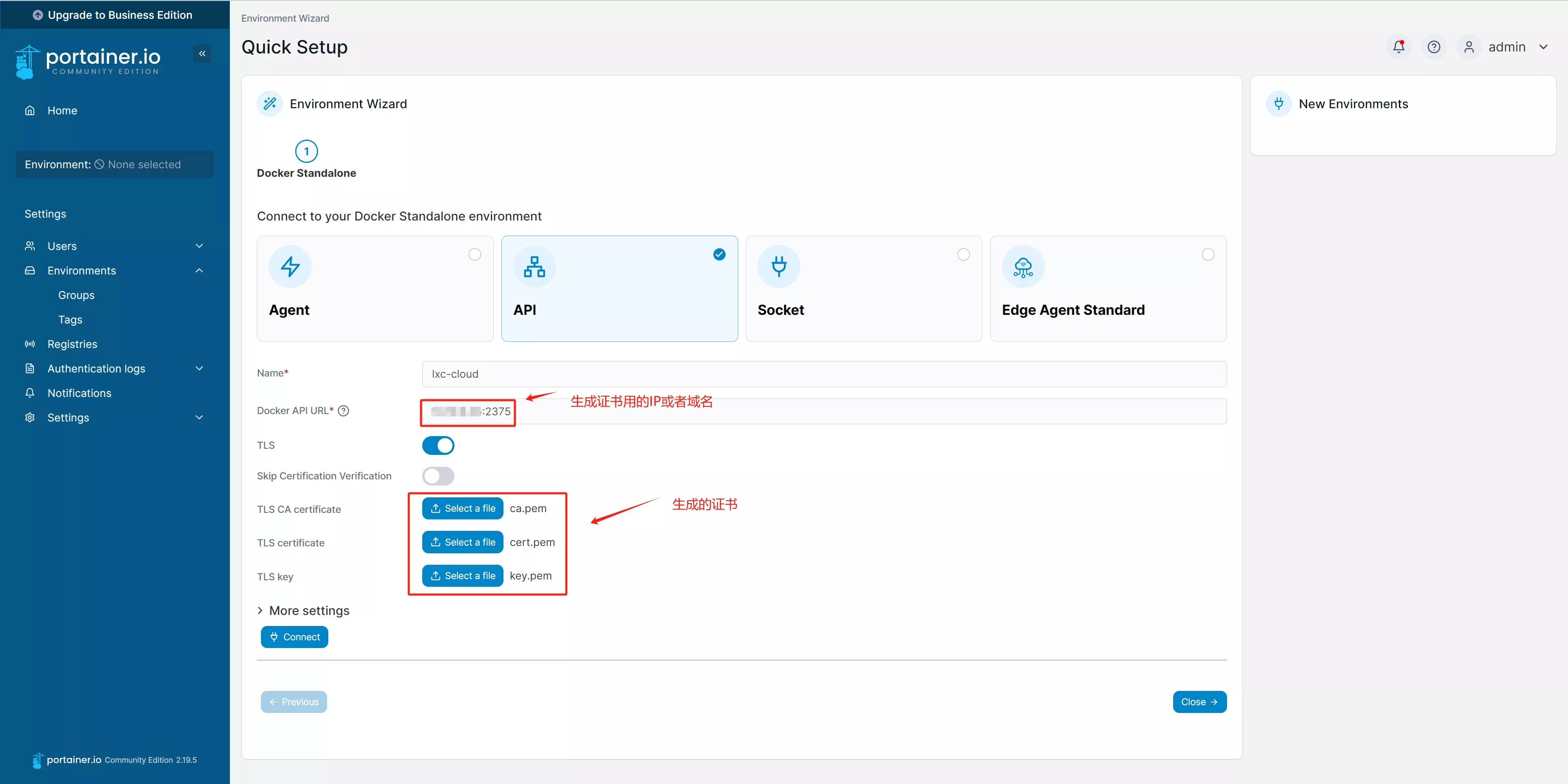Viewport: 1568px width, 784px height.
Task: Click the notifications bell icon
Action: pos(1398,47)
